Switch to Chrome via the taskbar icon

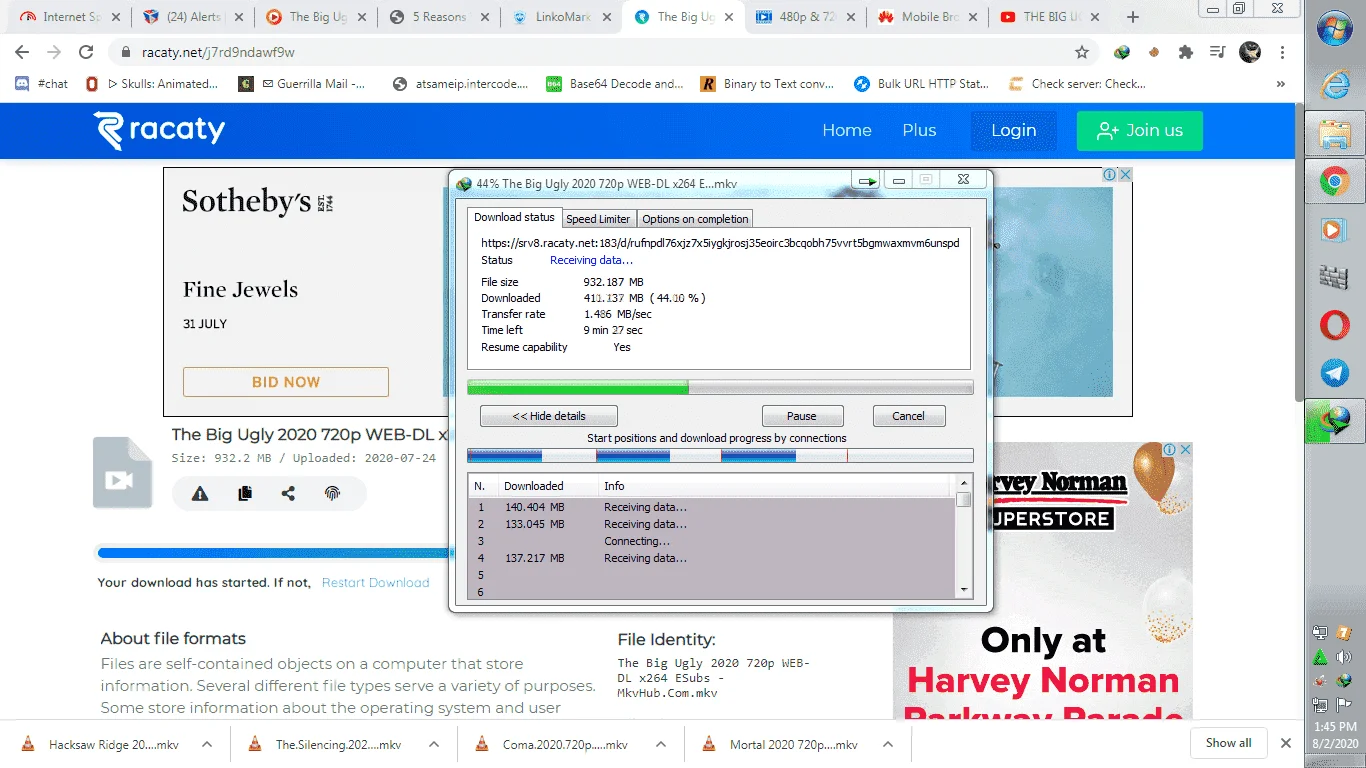coord(1335,181)
